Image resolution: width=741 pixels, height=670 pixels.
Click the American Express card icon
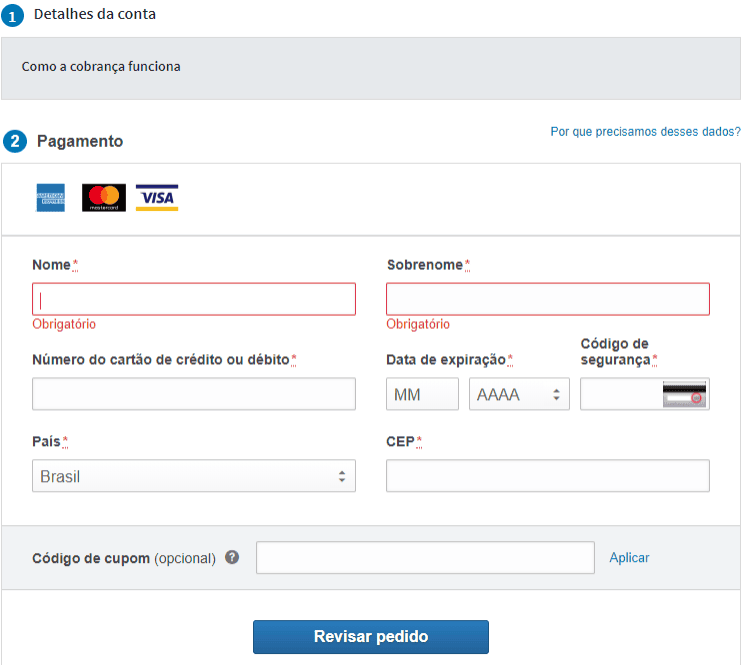tap(51, 198)
